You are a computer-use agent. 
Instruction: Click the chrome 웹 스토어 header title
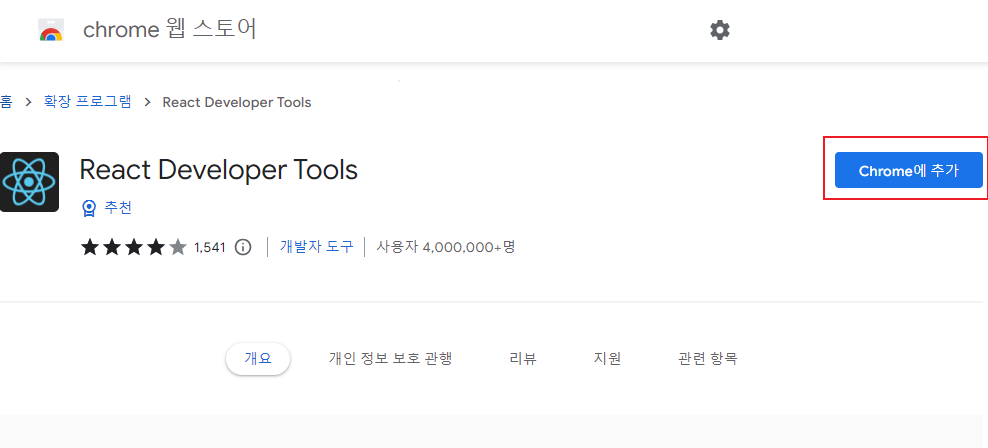(x=169, y=30)
